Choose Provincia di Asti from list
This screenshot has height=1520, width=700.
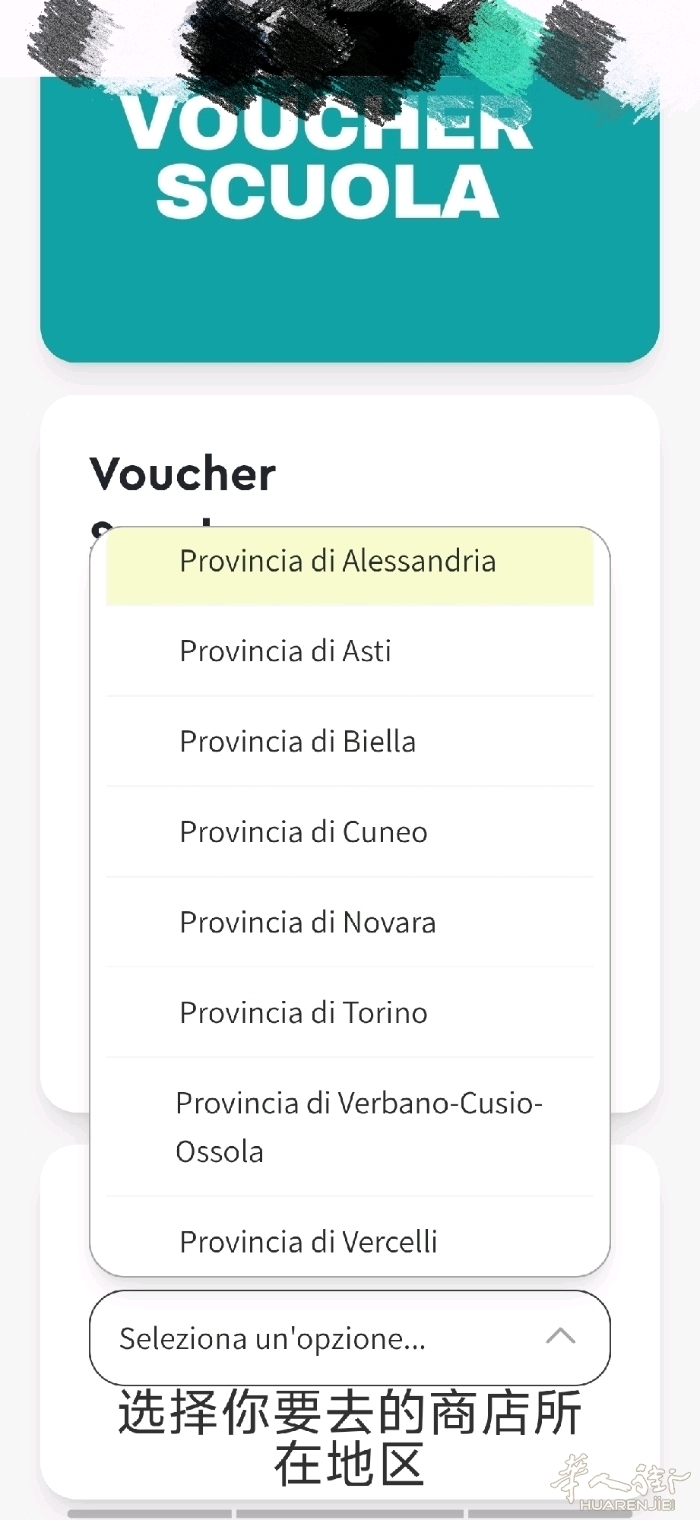point(350,651)
